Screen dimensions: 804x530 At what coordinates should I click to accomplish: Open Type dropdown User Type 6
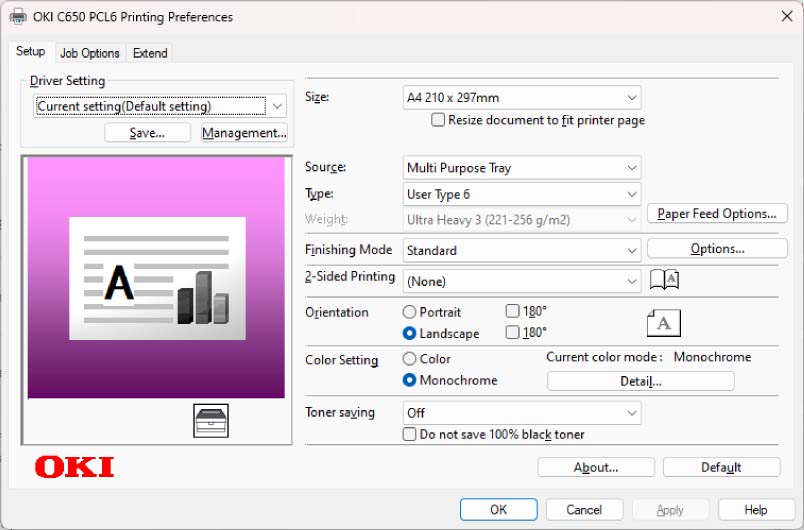click(522, 194)
